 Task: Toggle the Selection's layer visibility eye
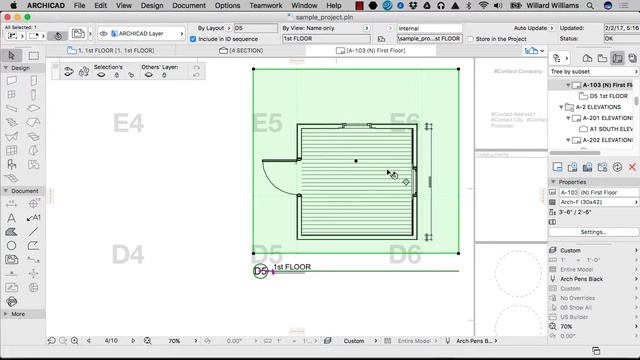click(101, 75)
